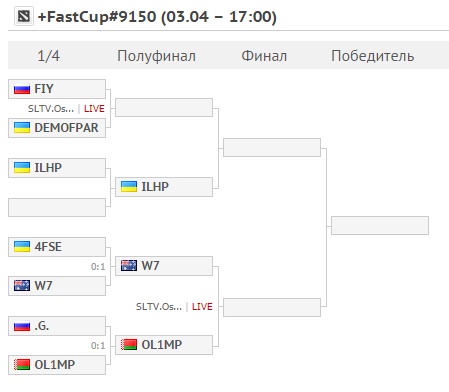Select the DEMOFPAR team box
This screenshot has width=449, height=392.
(x=57, y=128)
